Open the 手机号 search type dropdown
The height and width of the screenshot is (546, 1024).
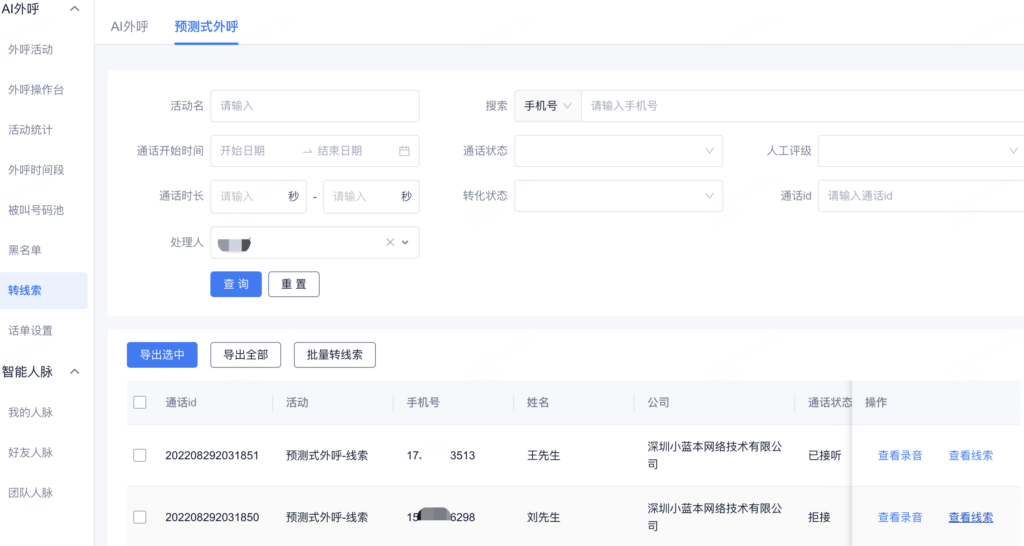click(547, 106)
